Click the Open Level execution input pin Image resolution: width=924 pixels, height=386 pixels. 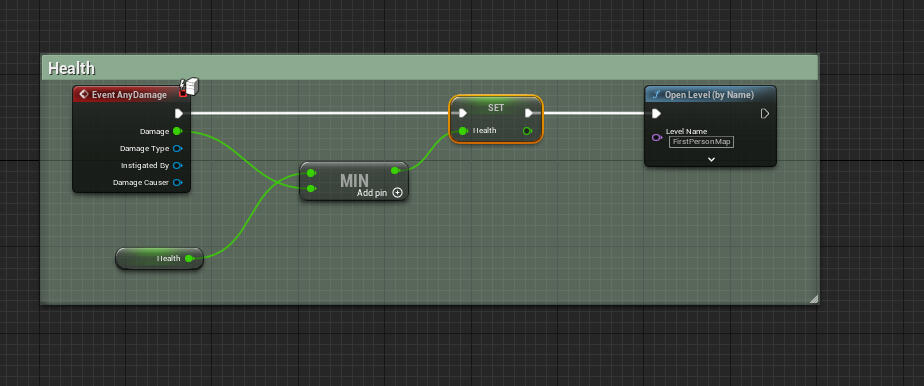click(x=656, y=113)
